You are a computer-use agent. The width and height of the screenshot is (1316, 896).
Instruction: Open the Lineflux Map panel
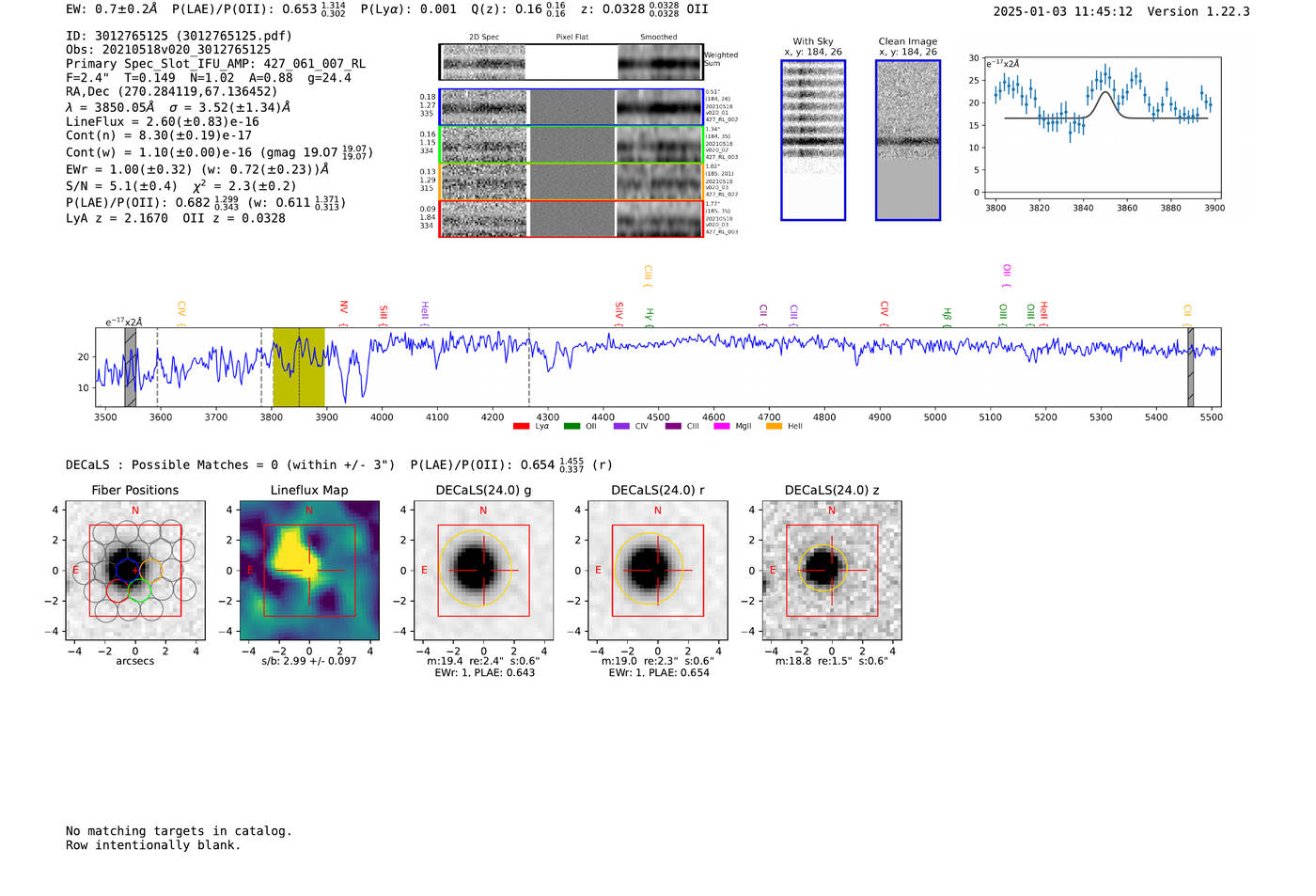tap(309, 570)
